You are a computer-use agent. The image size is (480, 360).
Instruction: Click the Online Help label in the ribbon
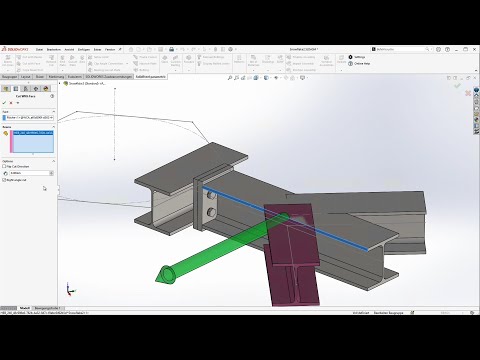(362, 63)
